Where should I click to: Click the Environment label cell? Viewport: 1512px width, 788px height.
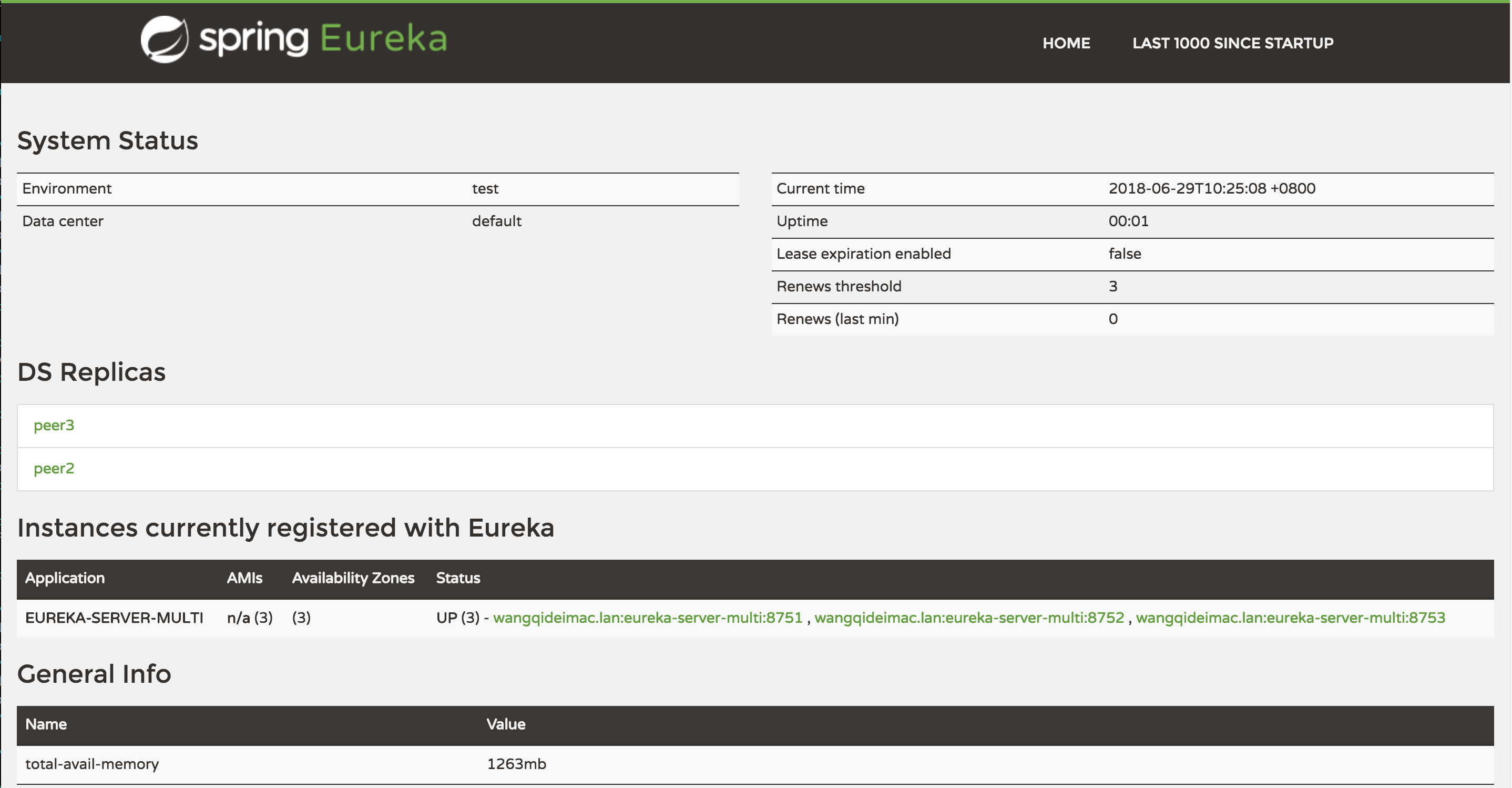(67, 188)
